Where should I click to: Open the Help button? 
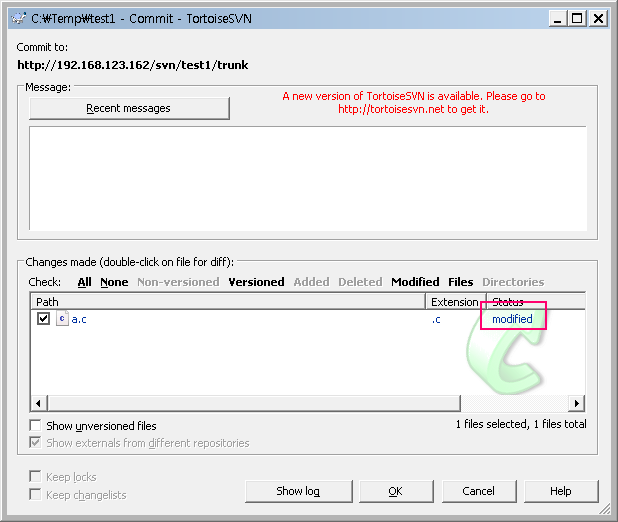[x=561, y=491]
